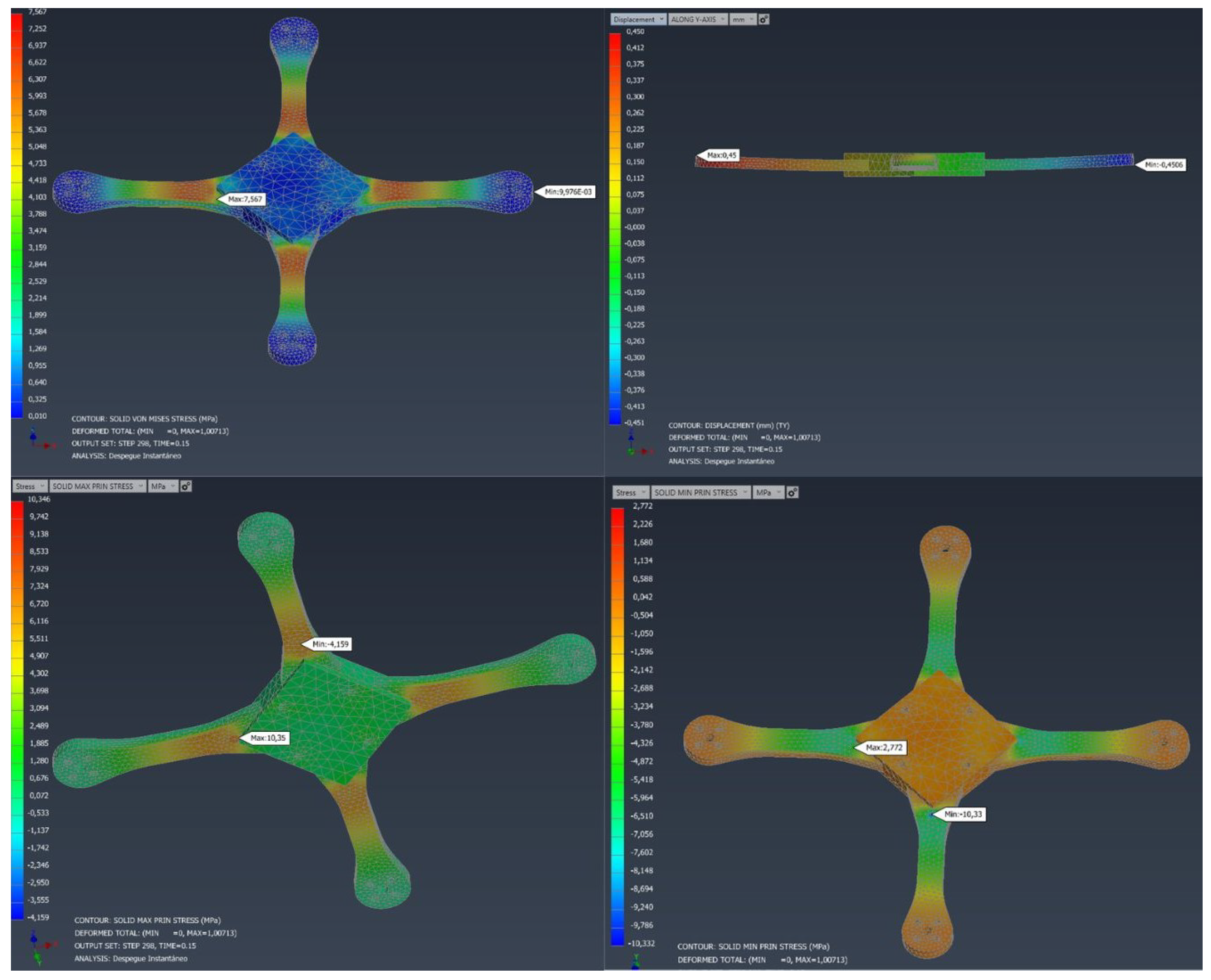
Task: Click the Max:10,35 principal stress label
Action: click(x=268, y=738)
